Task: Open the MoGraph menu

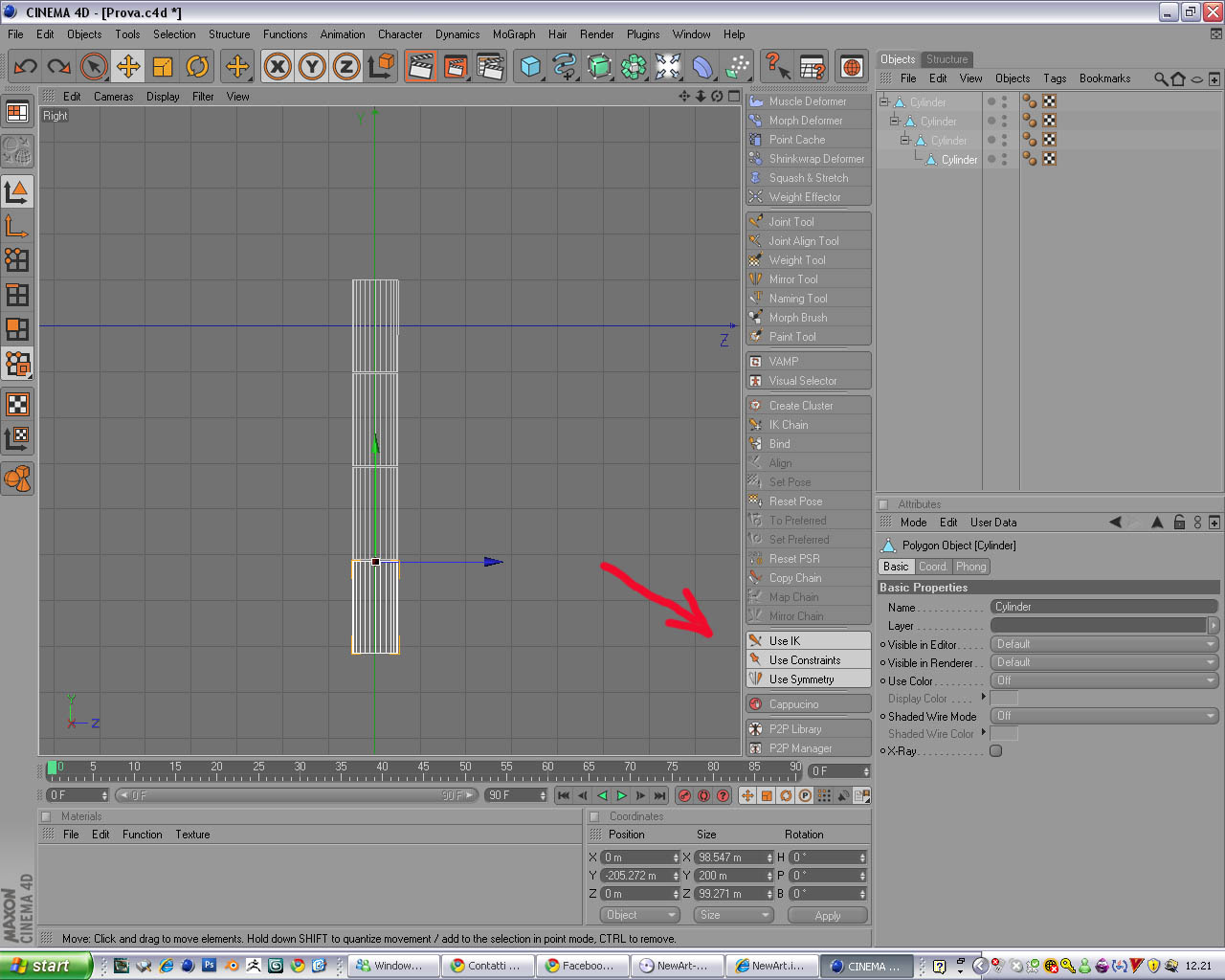Action: (x=514, y=34)
